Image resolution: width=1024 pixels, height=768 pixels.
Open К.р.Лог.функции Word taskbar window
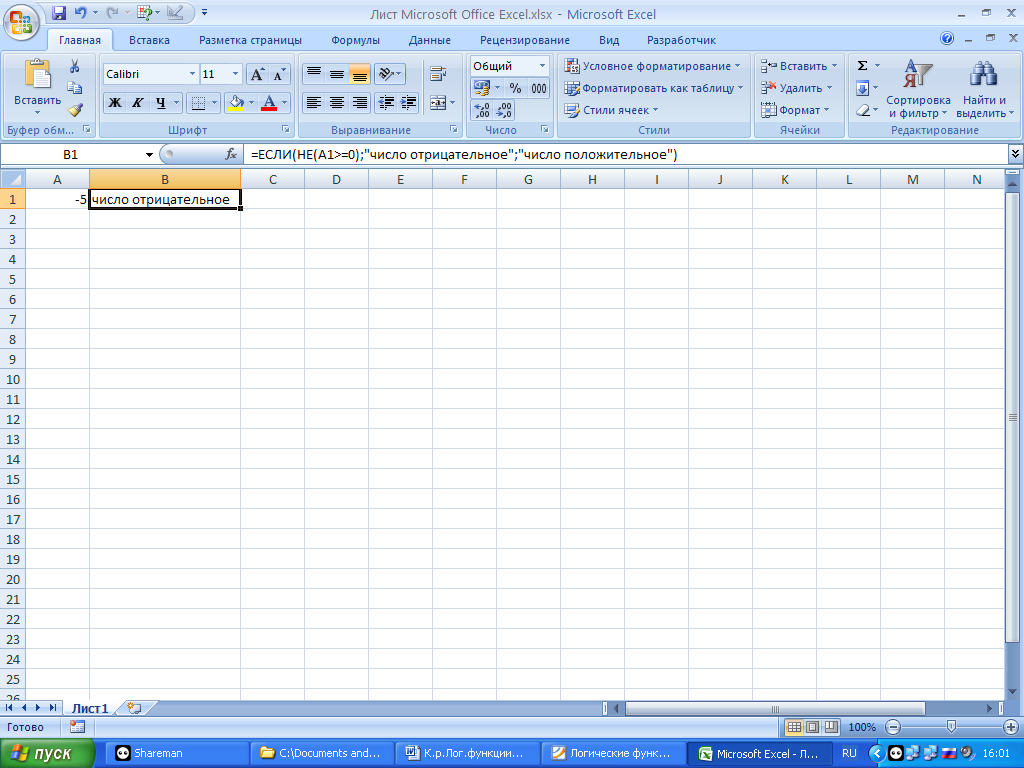pos(467,754)
